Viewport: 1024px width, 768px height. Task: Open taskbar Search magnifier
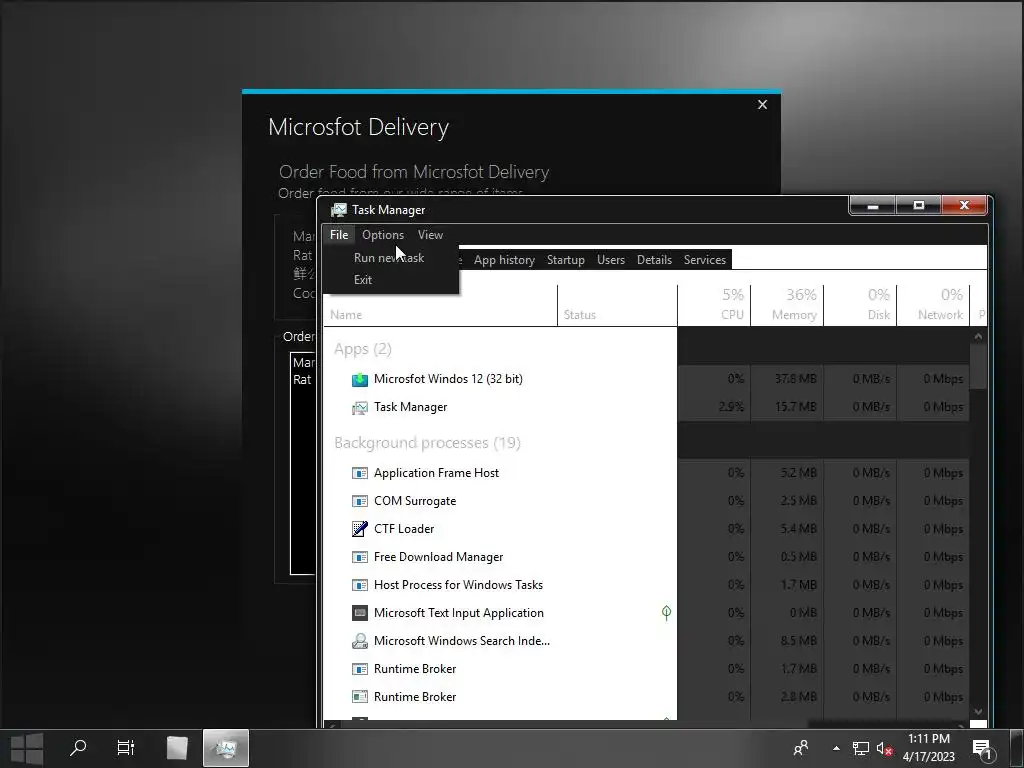pos(78,747)
